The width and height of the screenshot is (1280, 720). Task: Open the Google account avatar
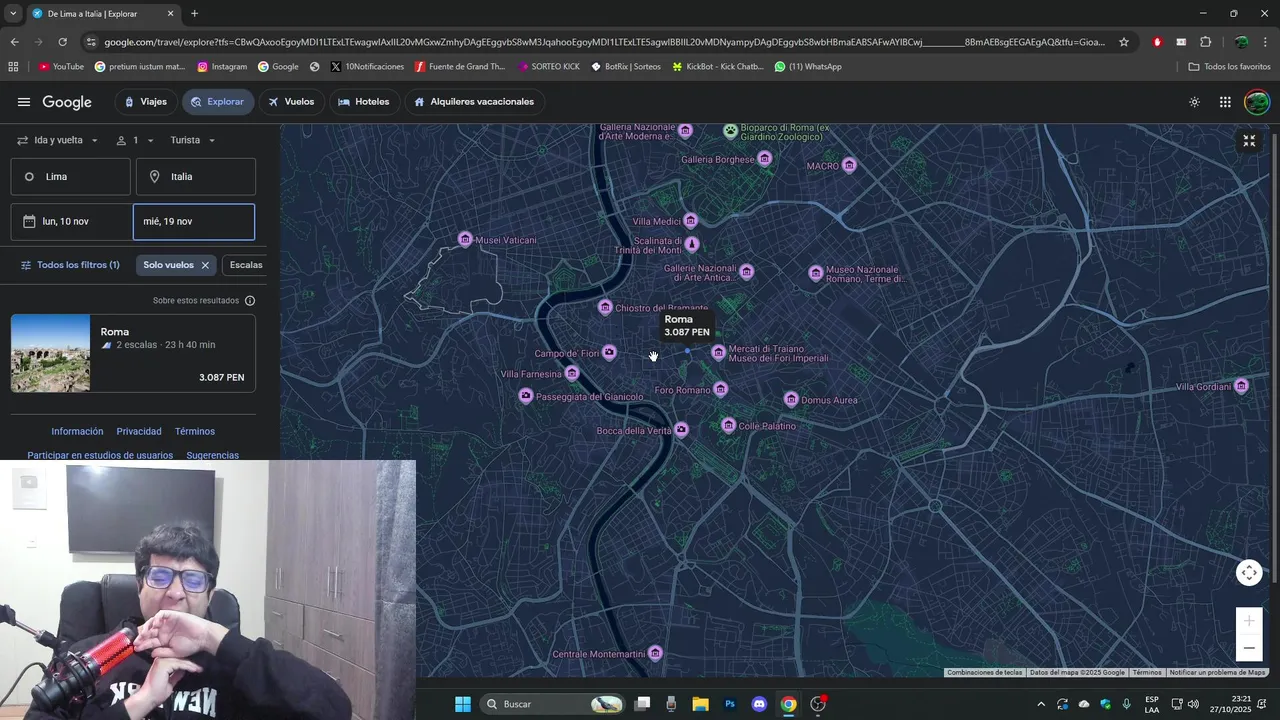coord(1257,102)
